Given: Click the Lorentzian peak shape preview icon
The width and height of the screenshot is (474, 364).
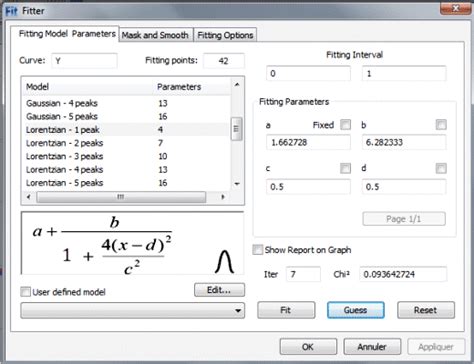Looking at the screenshot, I should tap(224, 262).
